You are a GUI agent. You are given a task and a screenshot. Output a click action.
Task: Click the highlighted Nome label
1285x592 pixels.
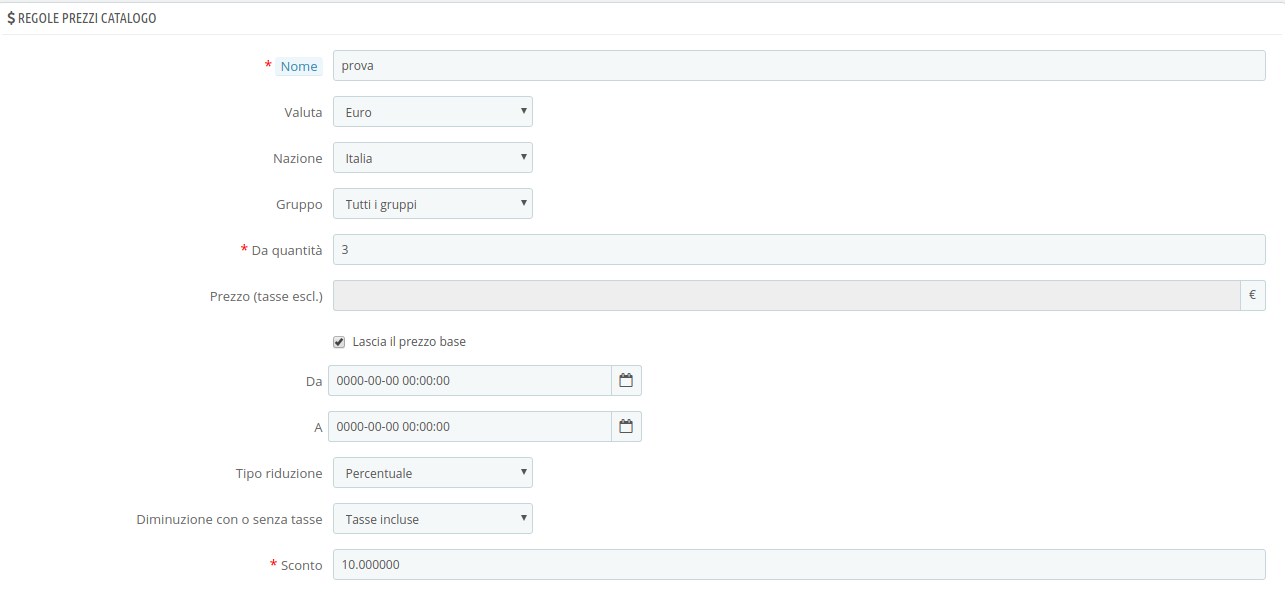(x=299, y=67)
